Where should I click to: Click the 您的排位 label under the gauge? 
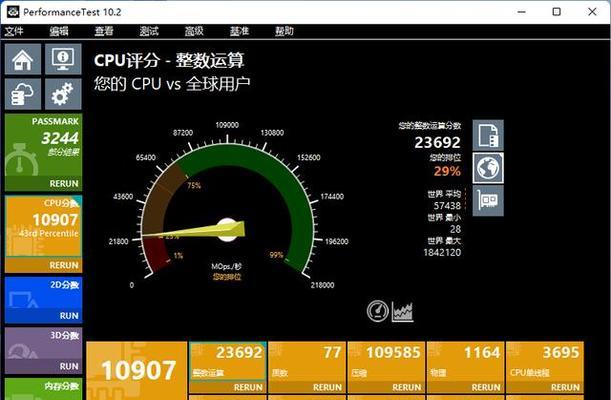pyautogui.click(x=227, y=277)
